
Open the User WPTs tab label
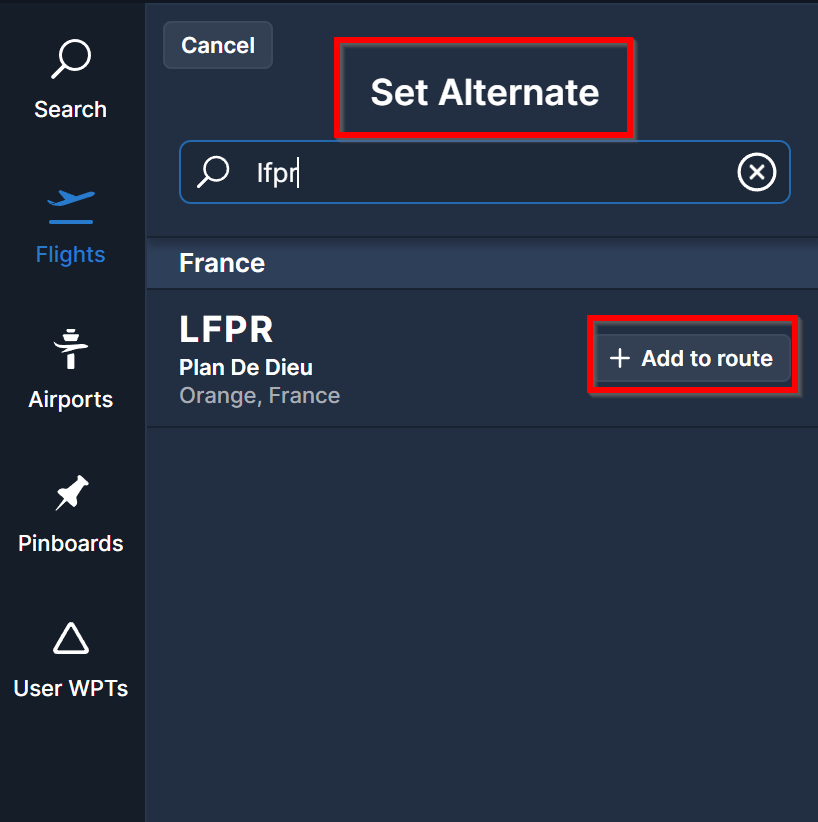pos(70,688)
